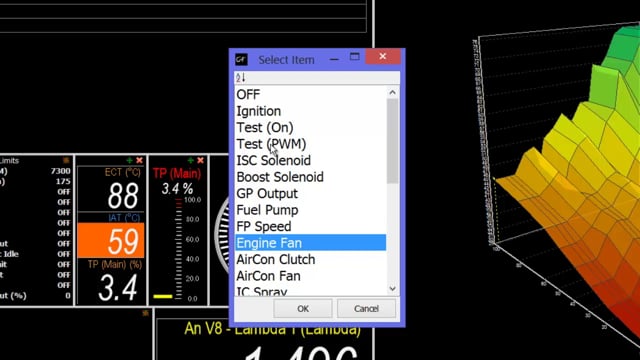Pick ISC Solenoid from the list
The height and width of the screenshot is (360, 640).
pyautogui.click(x=311, y=160)
